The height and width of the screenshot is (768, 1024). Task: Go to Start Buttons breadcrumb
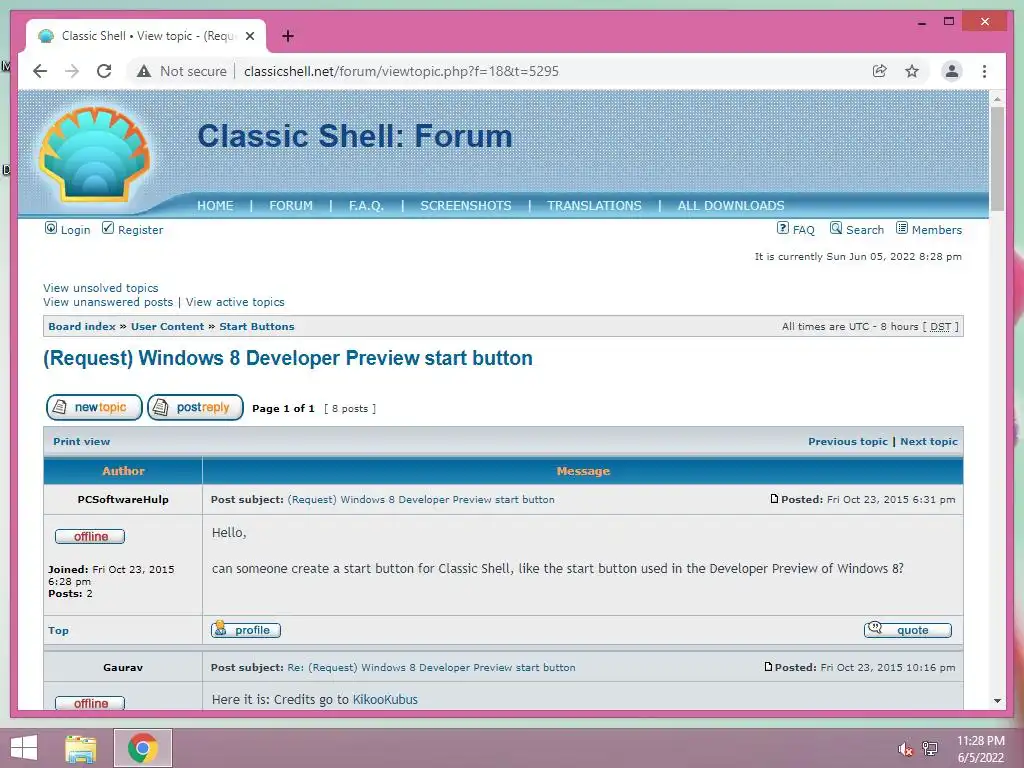[257, 327]
